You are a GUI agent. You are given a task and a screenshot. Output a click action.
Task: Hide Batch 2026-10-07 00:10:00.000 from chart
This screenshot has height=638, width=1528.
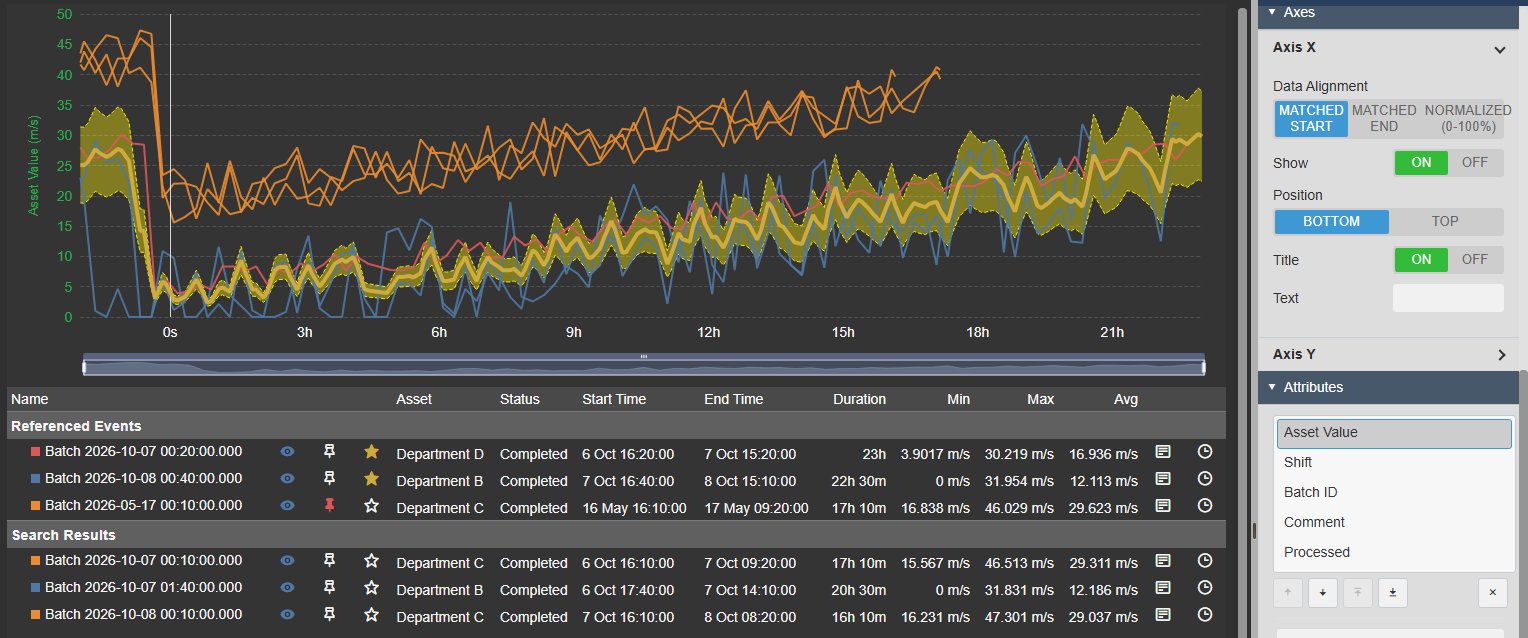(287, 562)
